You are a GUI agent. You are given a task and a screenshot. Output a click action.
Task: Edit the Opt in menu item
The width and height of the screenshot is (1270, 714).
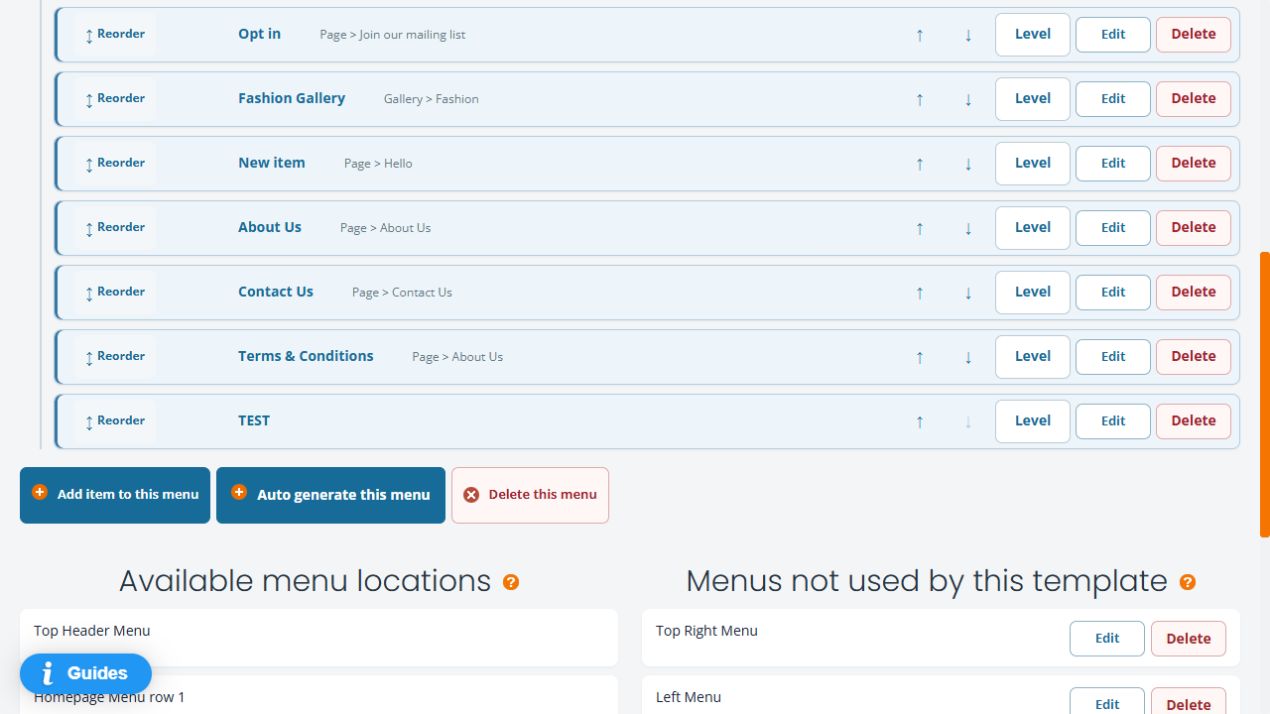[x=1113, y=34]
